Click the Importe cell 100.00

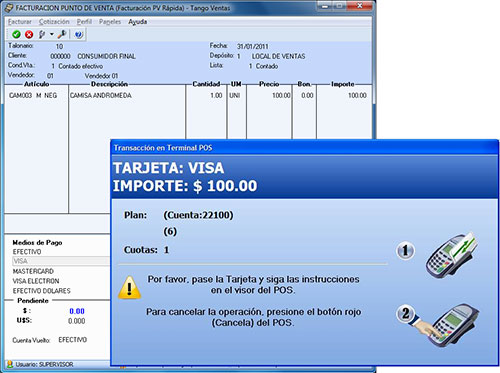pyautogui.click(x=357, y=95)
